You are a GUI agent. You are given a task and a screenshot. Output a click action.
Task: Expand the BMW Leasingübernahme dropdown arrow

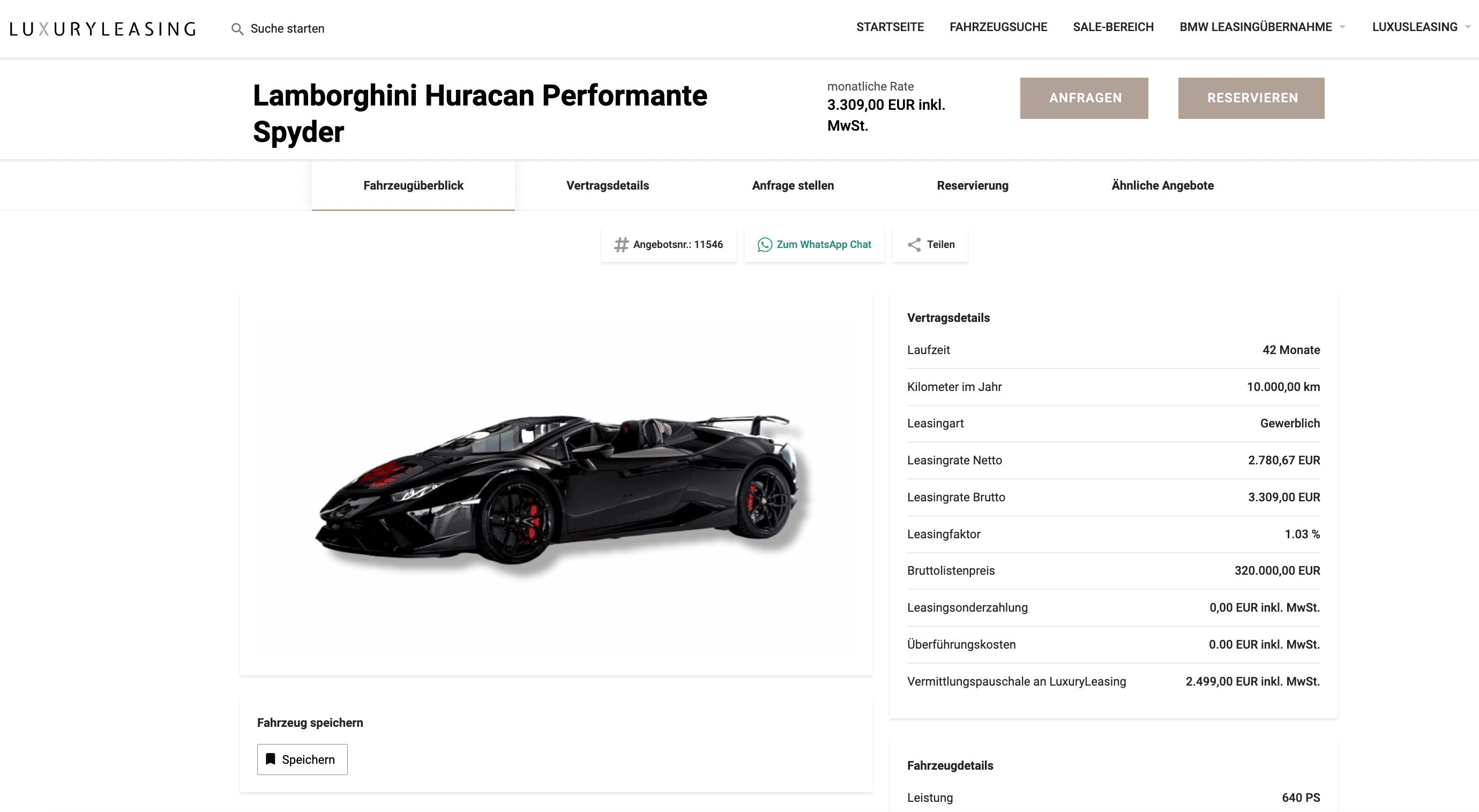coord(1342,27)
